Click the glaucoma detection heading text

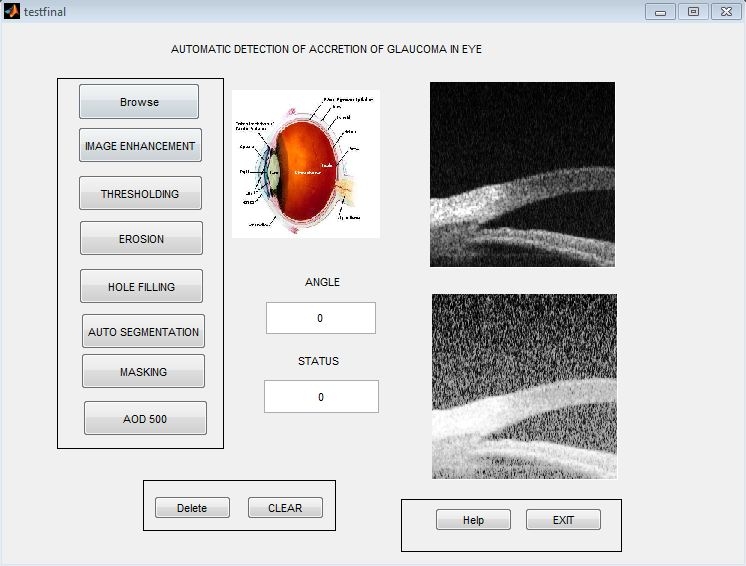[326, 49]
